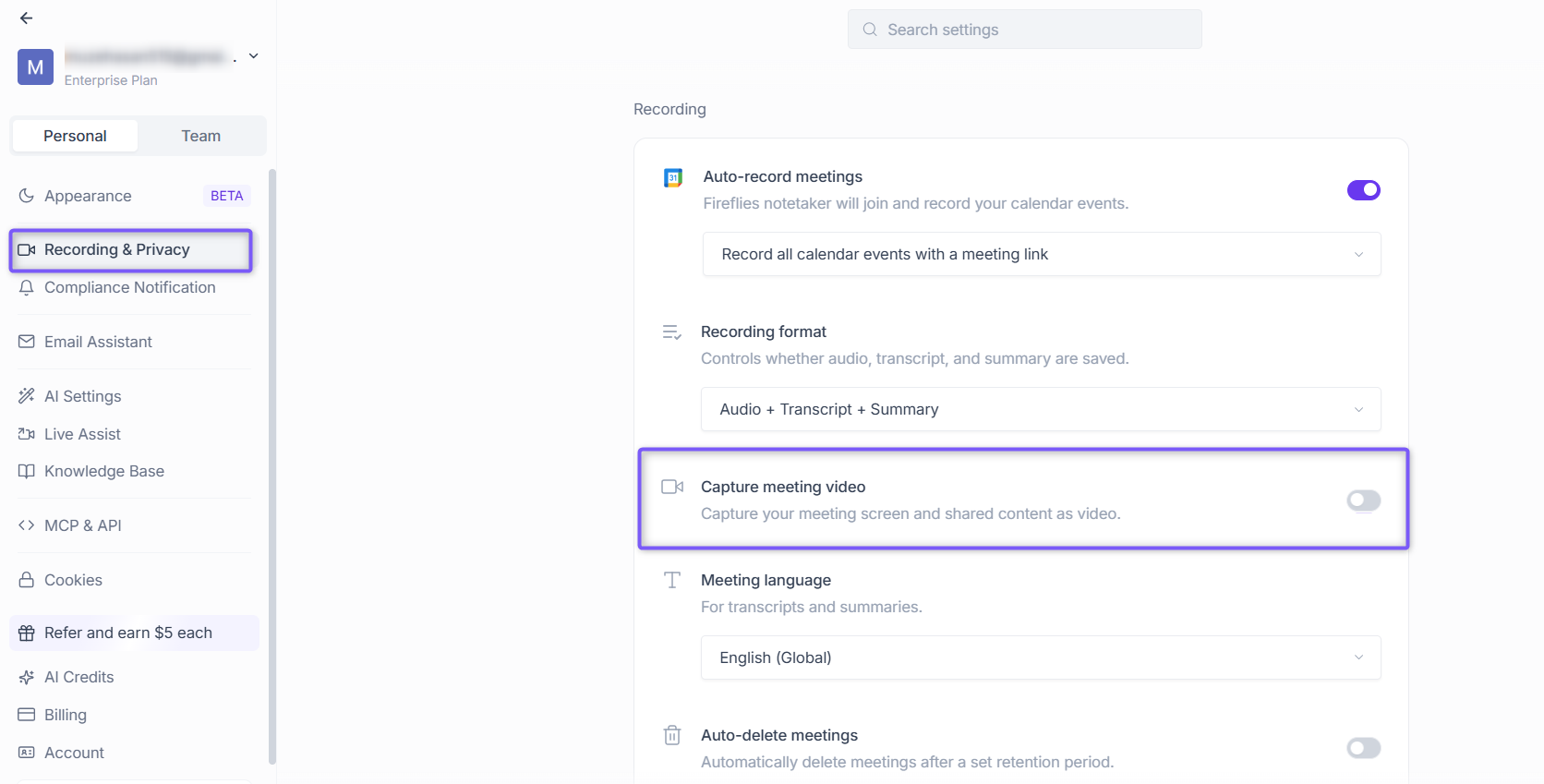The image size is (1544, 784).
Task: Click the AI Settings magic wand icon
Action: point(27,396)
